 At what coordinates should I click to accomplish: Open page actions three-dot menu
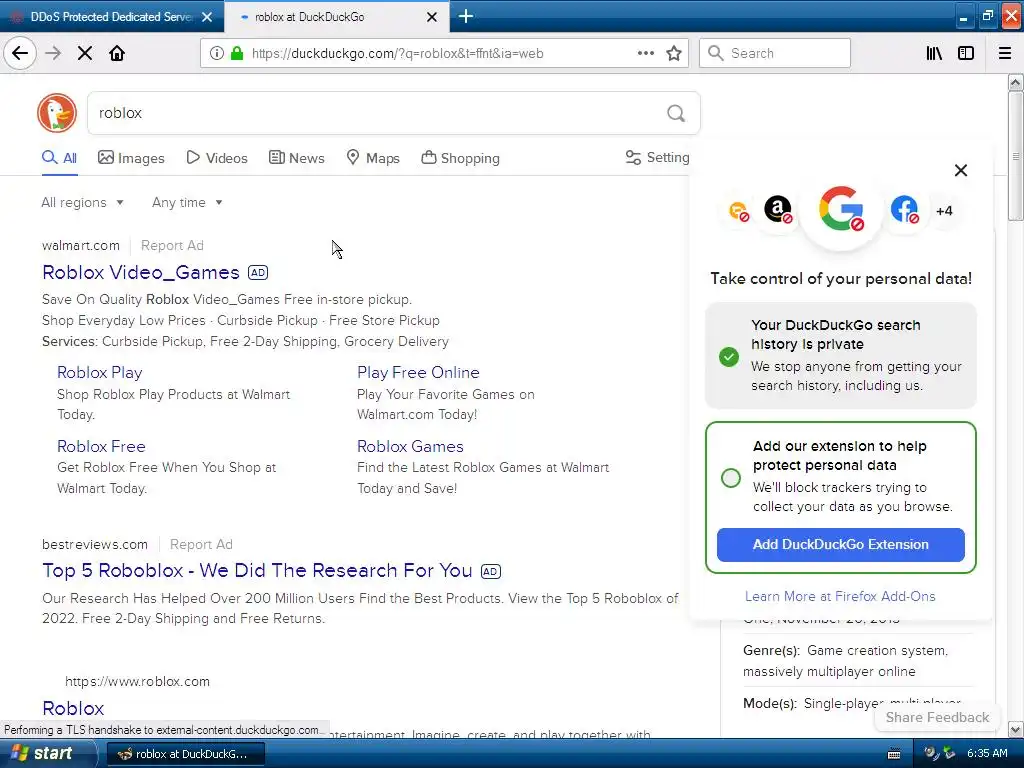[x=645, y=53]
